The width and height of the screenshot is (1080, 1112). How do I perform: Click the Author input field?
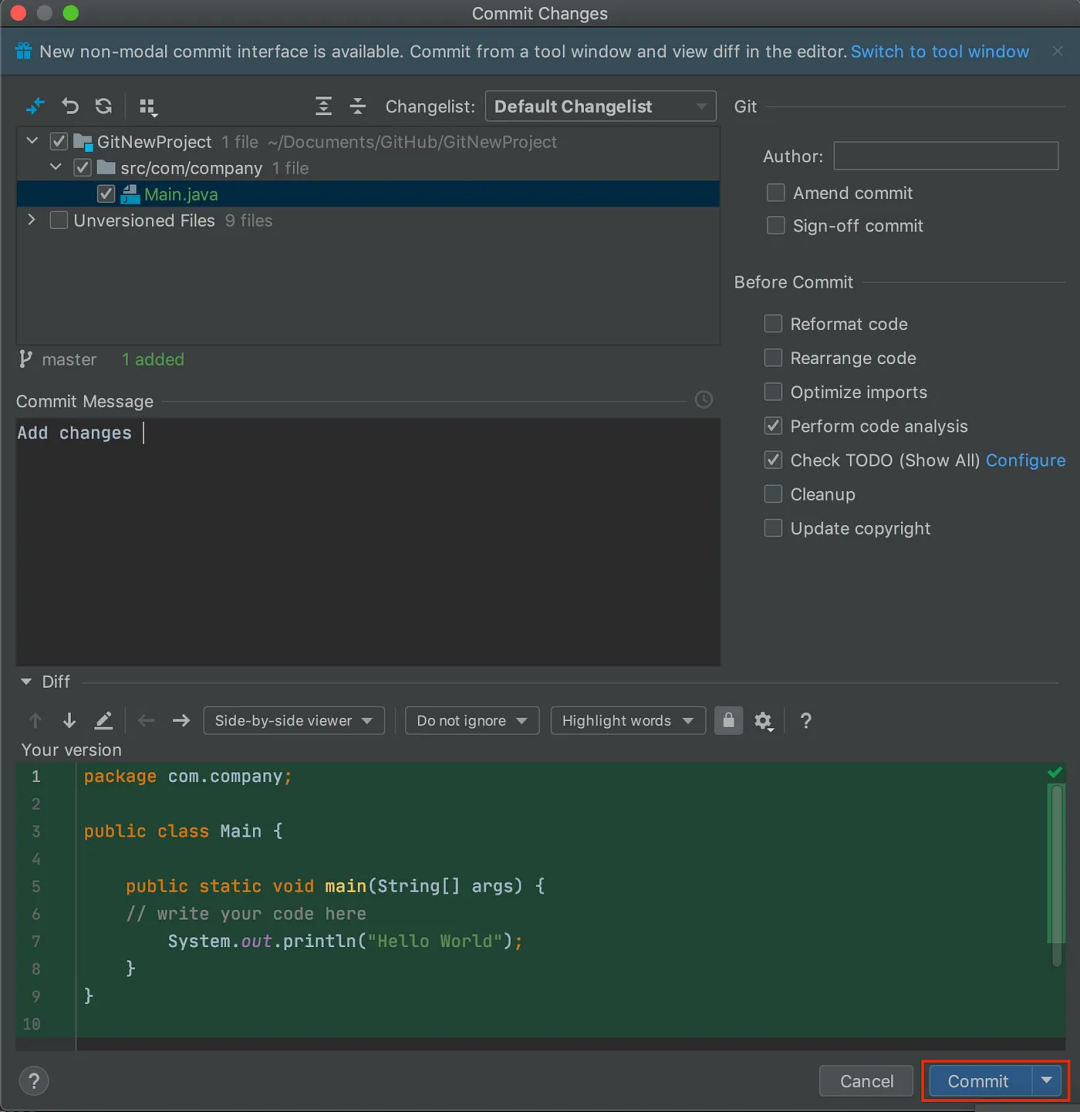[x=946, y=156]
